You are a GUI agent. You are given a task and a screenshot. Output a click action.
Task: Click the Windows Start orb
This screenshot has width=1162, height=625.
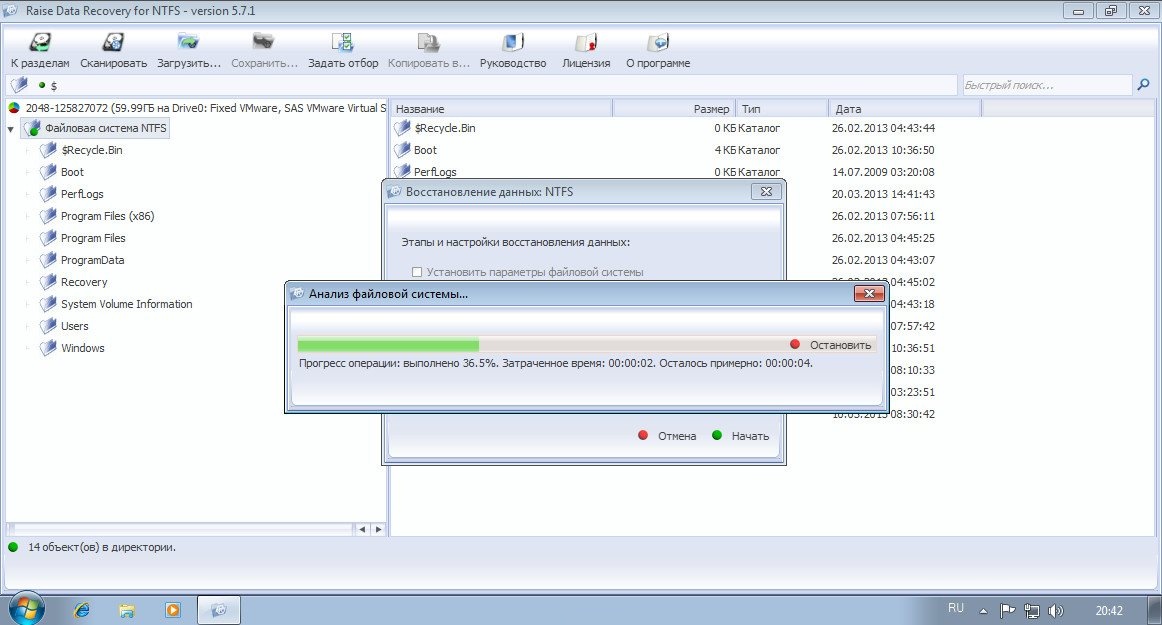27,609
